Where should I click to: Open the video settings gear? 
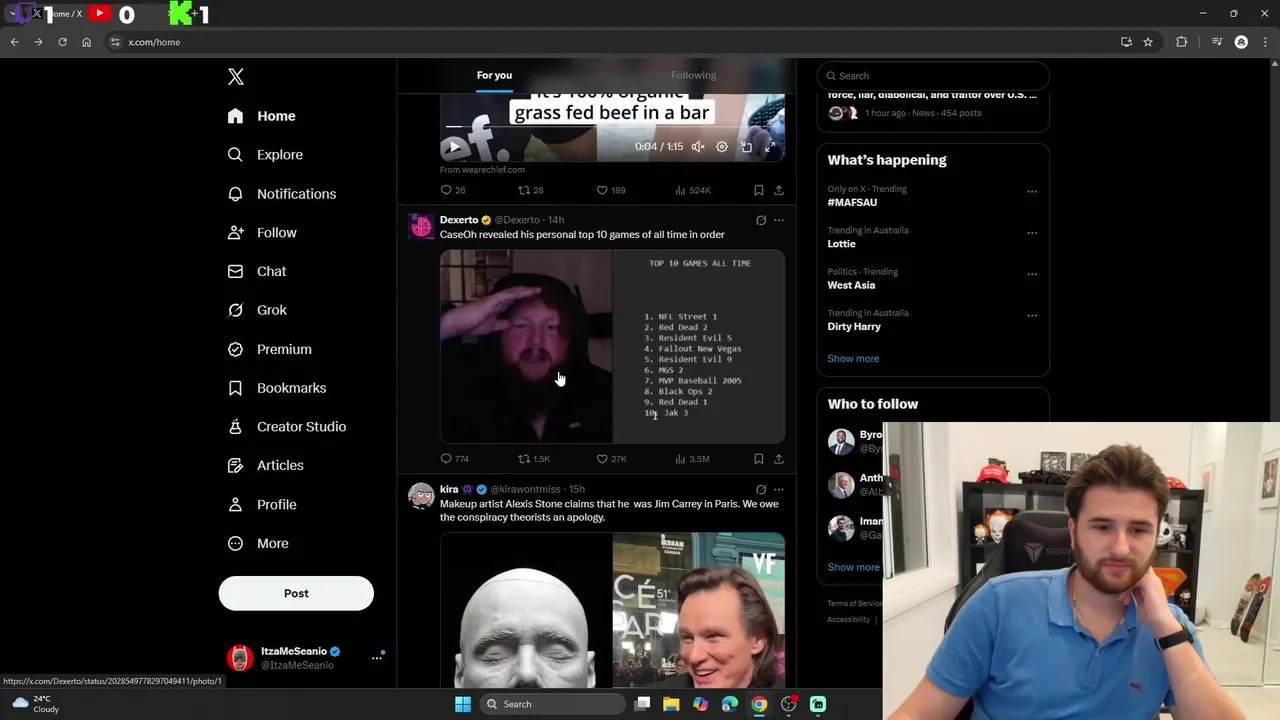tap(722, 147)
